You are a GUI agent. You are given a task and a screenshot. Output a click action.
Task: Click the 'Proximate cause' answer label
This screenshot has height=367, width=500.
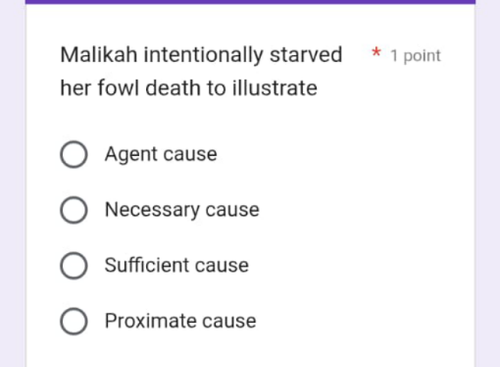point(180,321)
